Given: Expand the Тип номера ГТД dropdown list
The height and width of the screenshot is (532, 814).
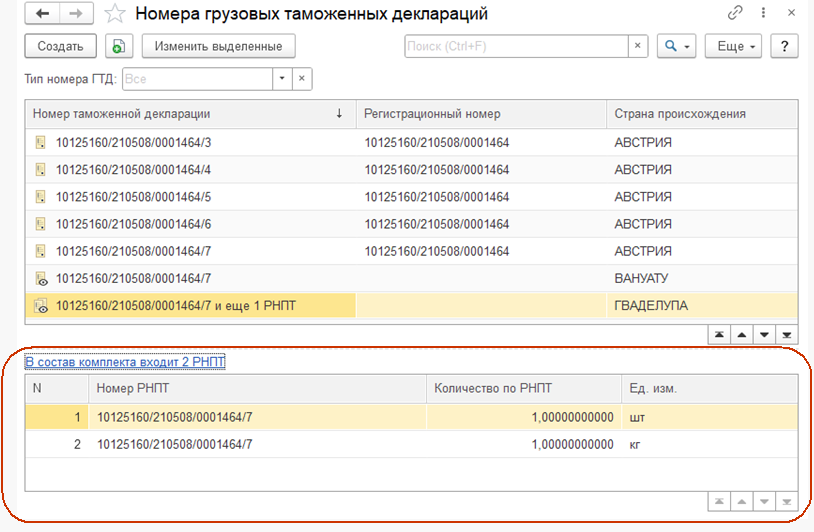Looking at the screenshot, I should click(281, 79).
